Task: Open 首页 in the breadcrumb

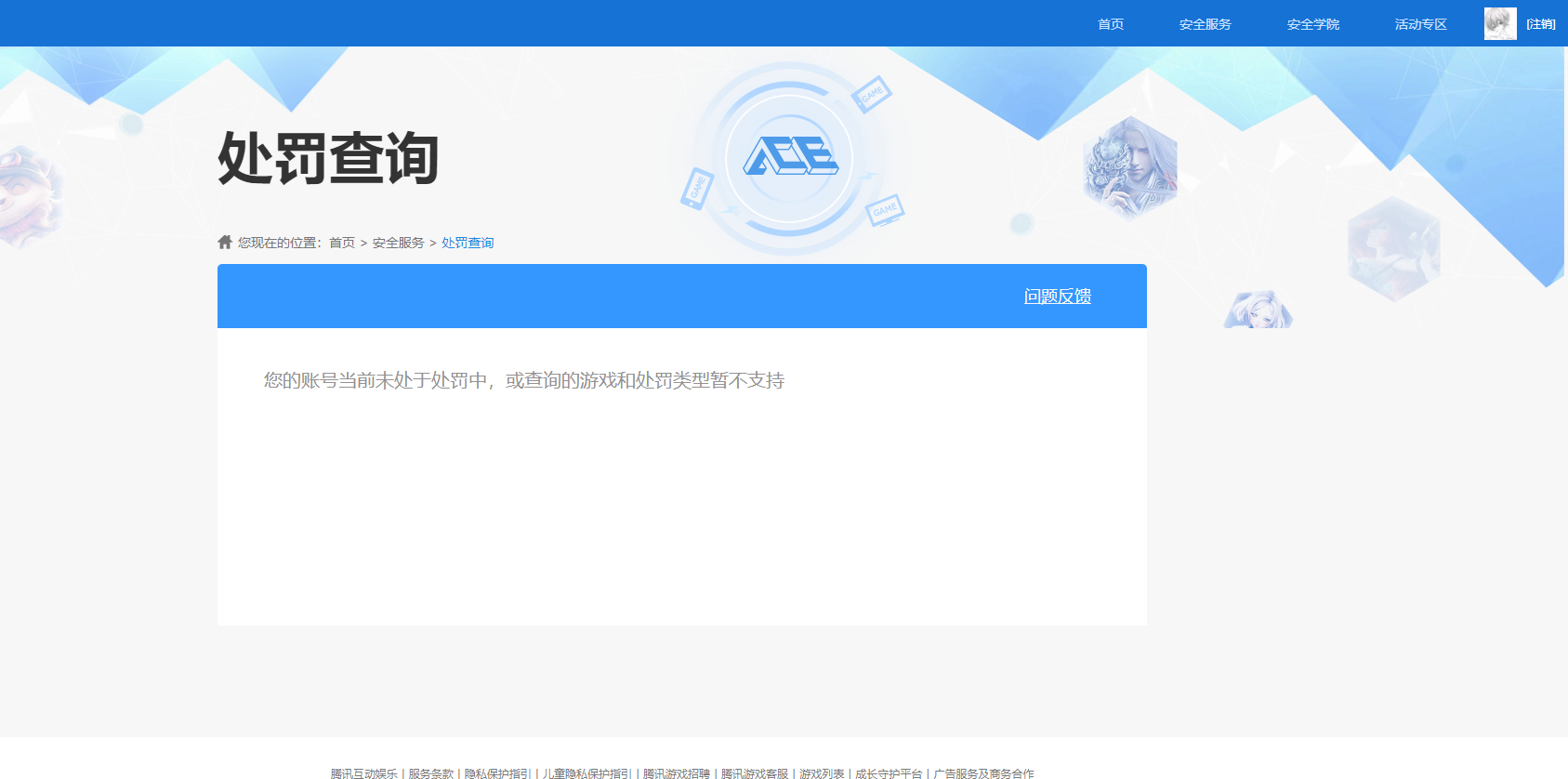Action: (x=342, y=243)
